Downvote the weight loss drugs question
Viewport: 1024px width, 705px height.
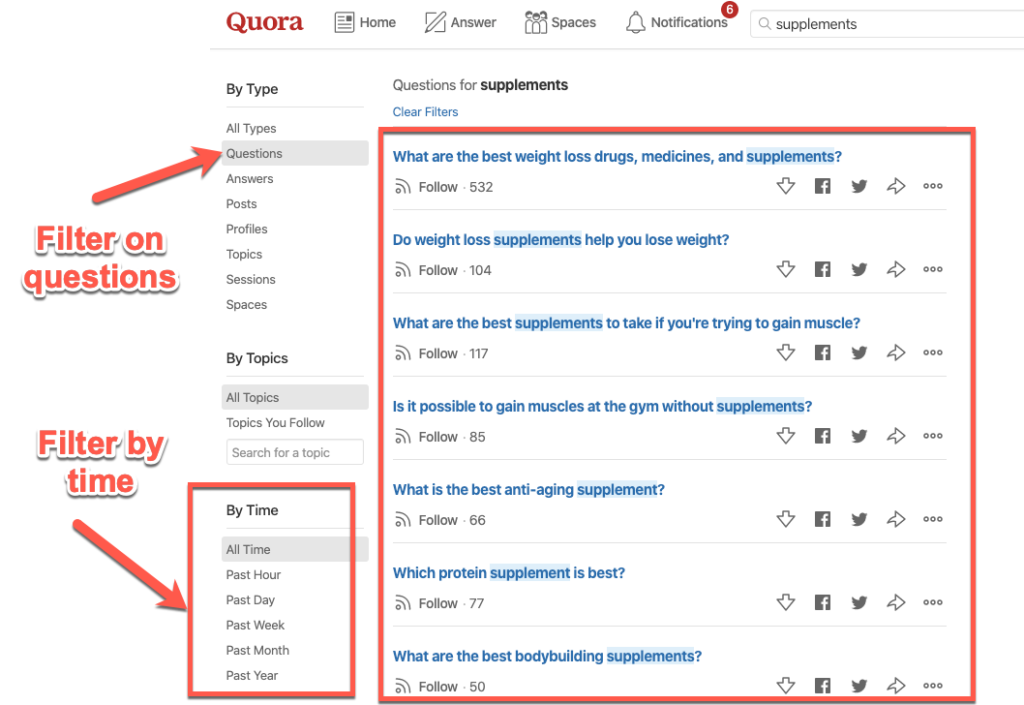(786, 186)
